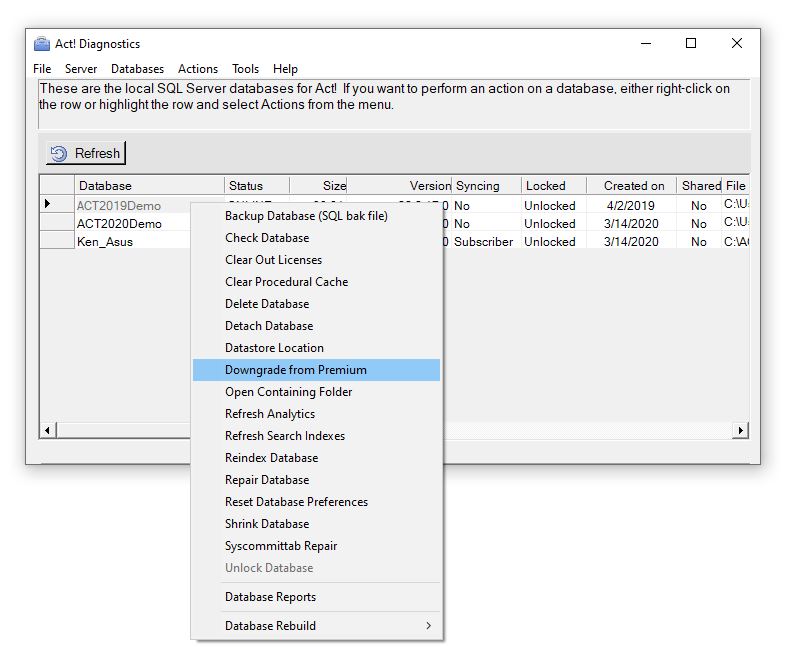Screen dimensions: 790x658
Task: Open Database Reports
Action: tap(316, 597)
